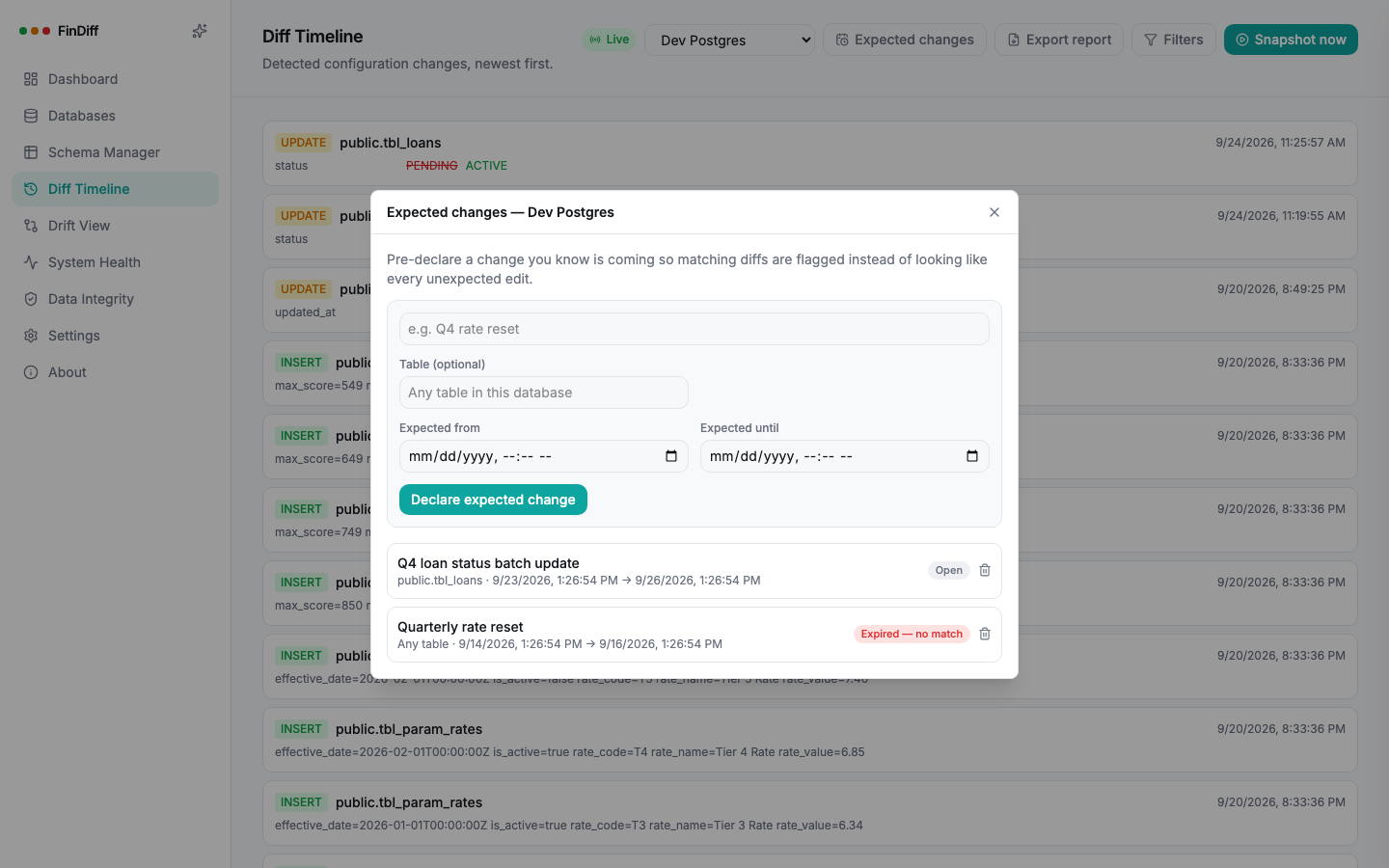This screenshot has height=868, width=1389.
Task: Click Snapshot now button
Action: [x=1291, y=40]
